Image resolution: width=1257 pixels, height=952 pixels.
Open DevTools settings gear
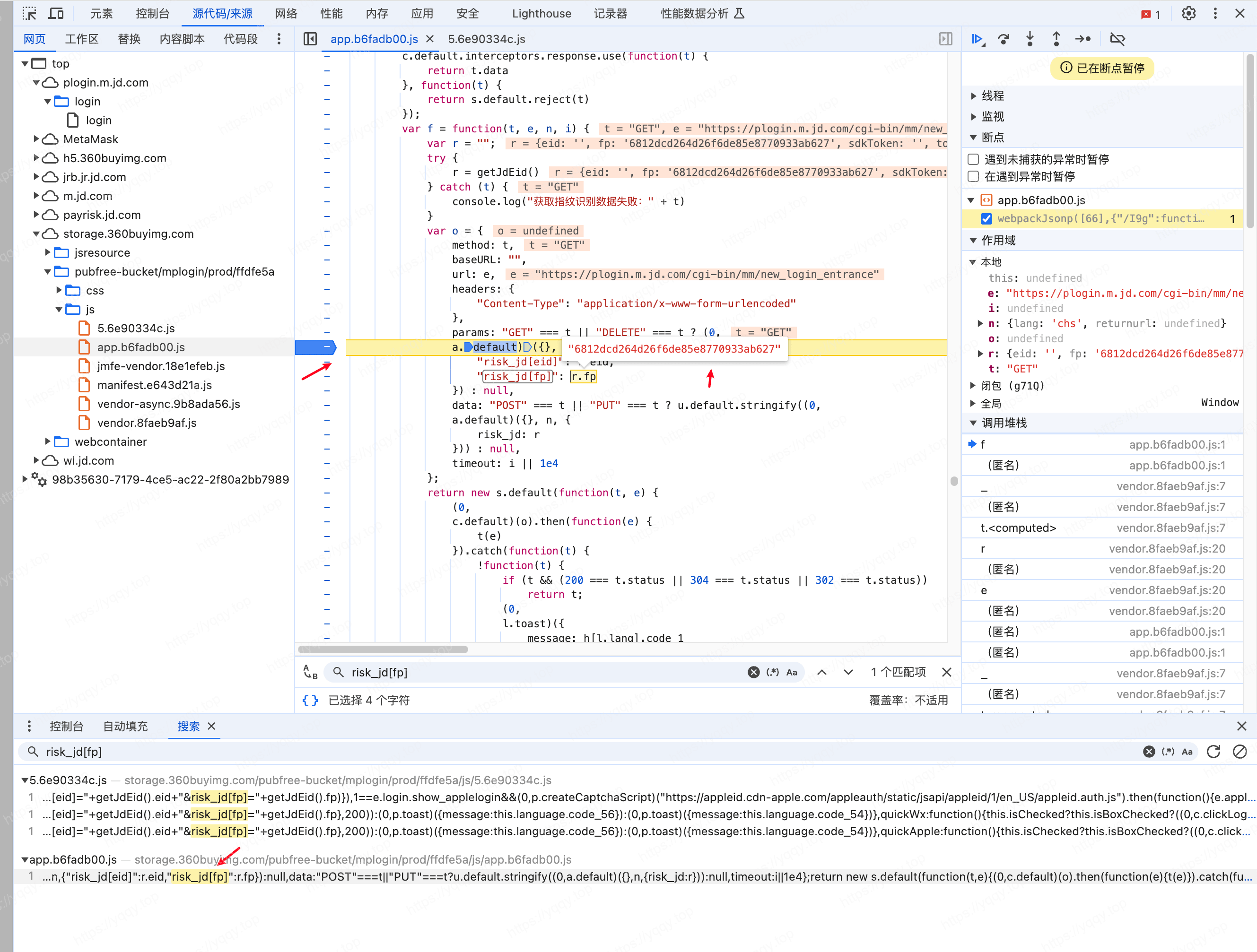coord(1189,13)
